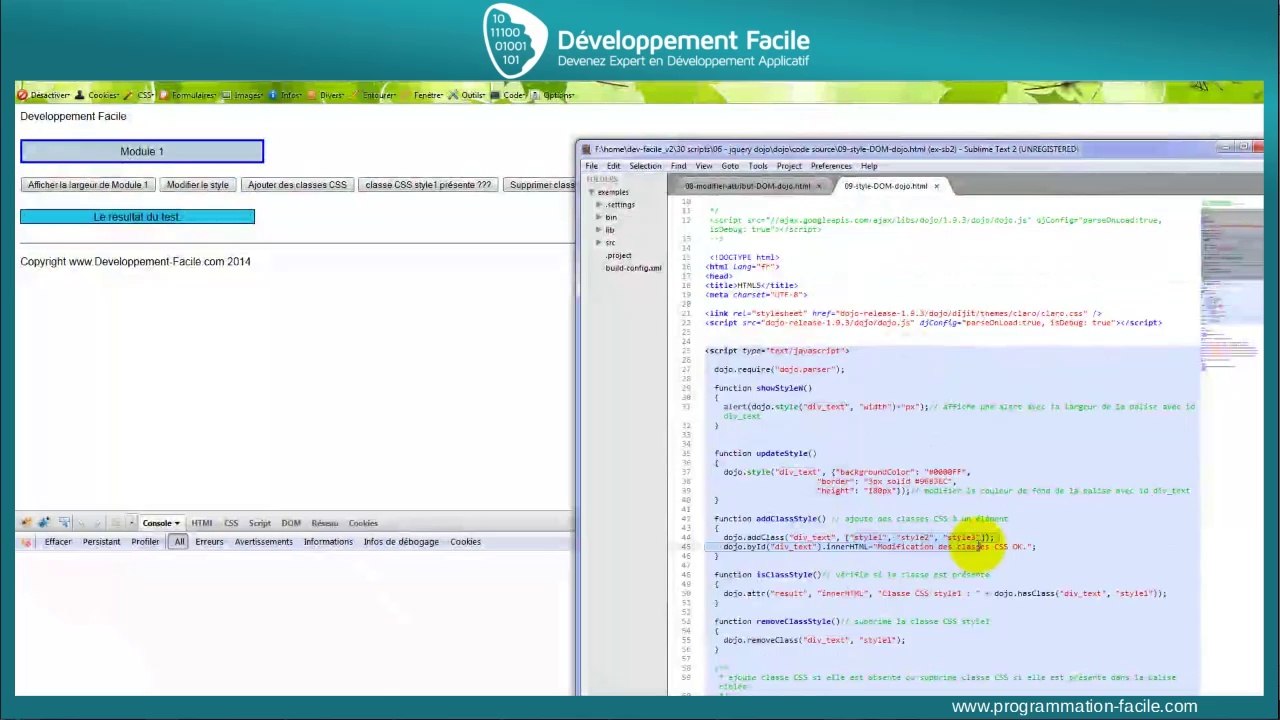Viewport: 1280px width, 720px height.
Task: Open the Tools menu in Sublime Text
Action: [x=758, y=166]
